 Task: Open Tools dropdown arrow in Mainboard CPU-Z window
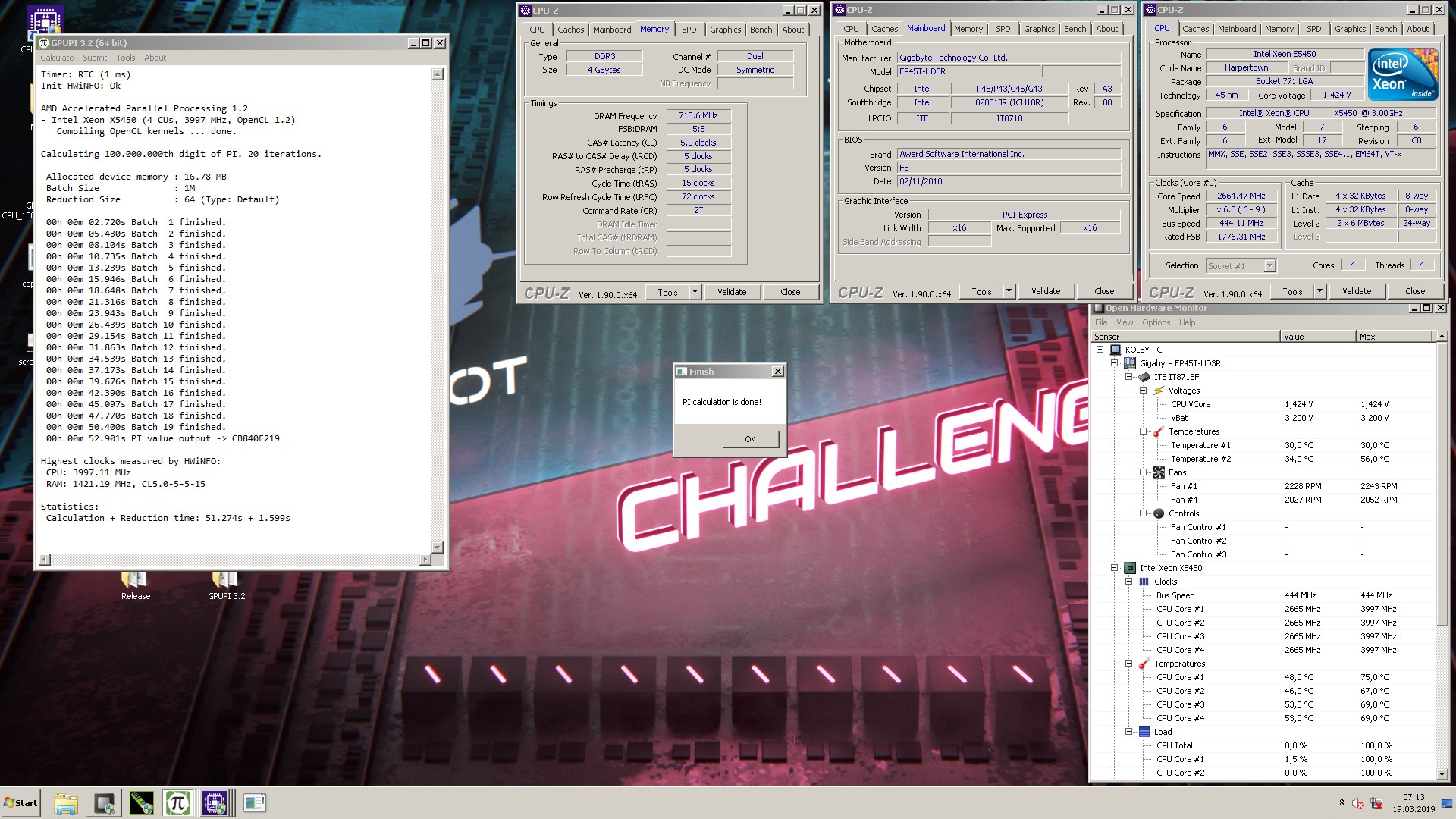click(1009, 291)
